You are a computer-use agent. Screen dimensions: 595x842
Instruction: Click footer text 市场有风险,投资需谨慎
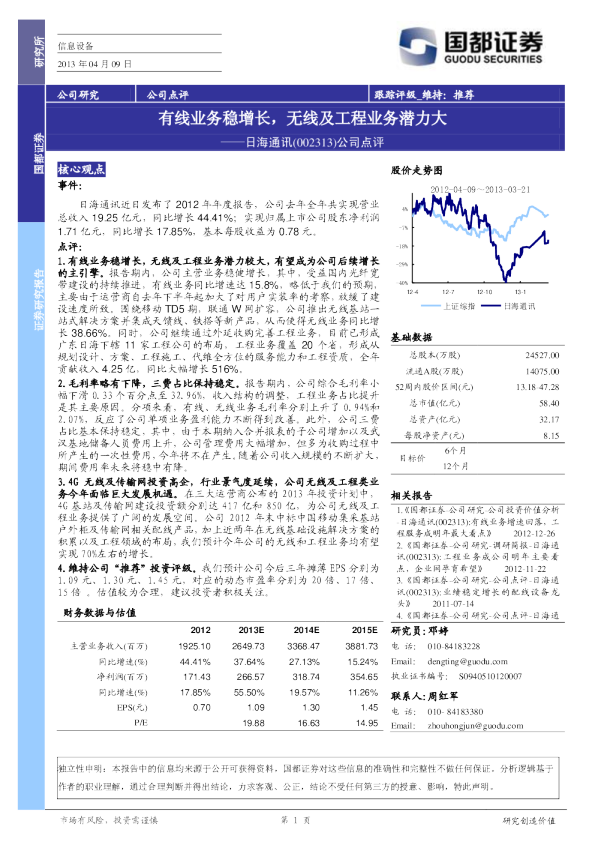point(109,821)
